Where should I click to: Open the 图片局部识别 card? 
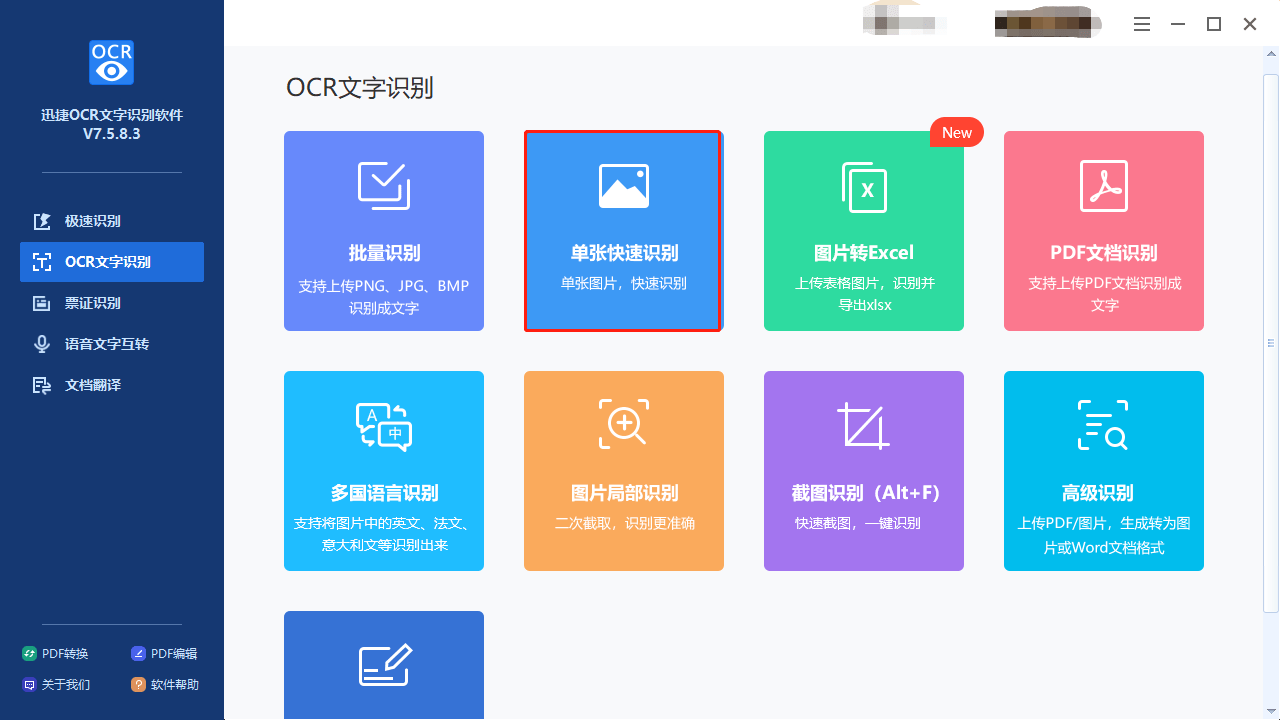(x=624, y=471)
